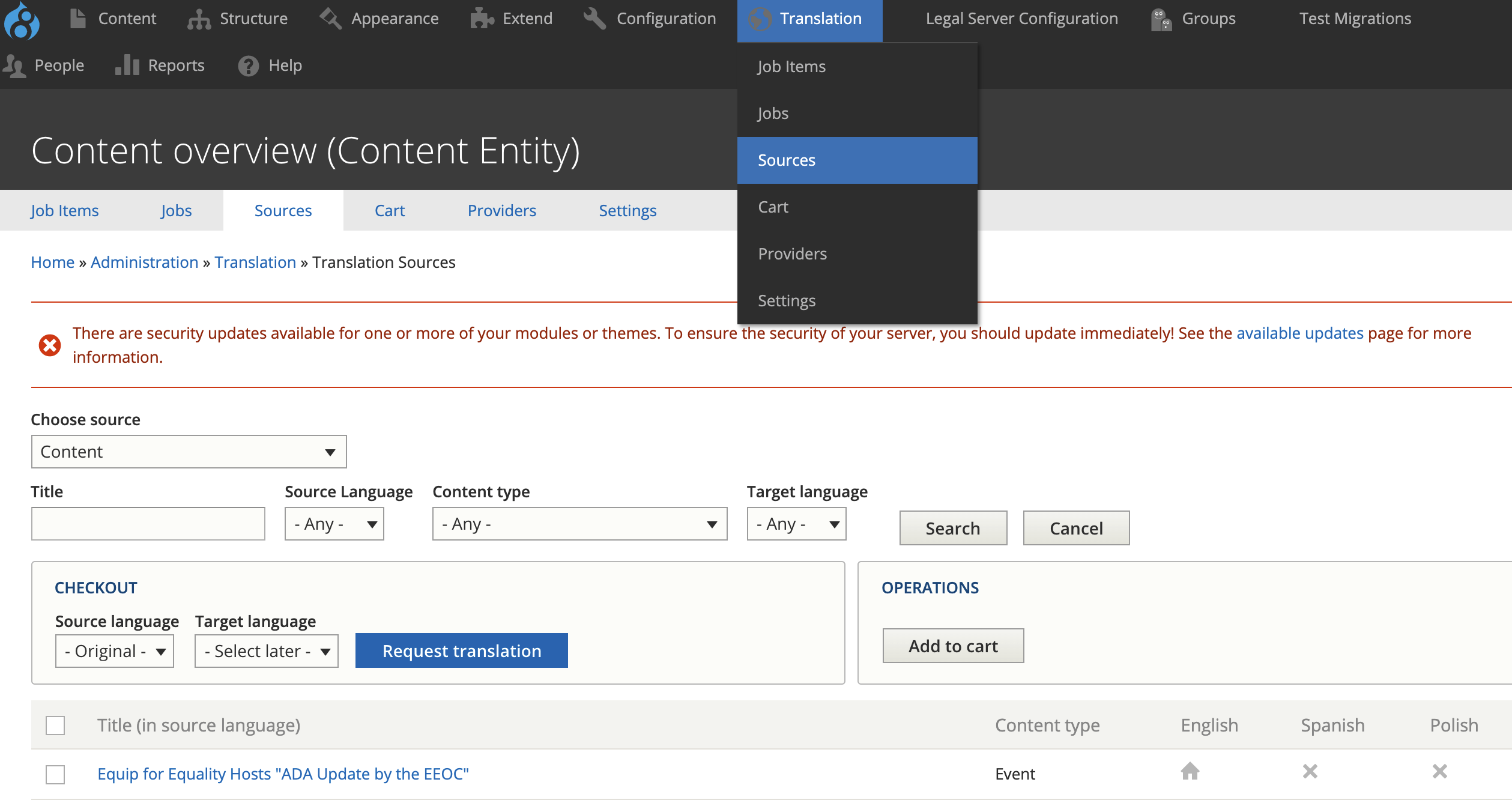Switch to the Sources tab

point(283,210)
